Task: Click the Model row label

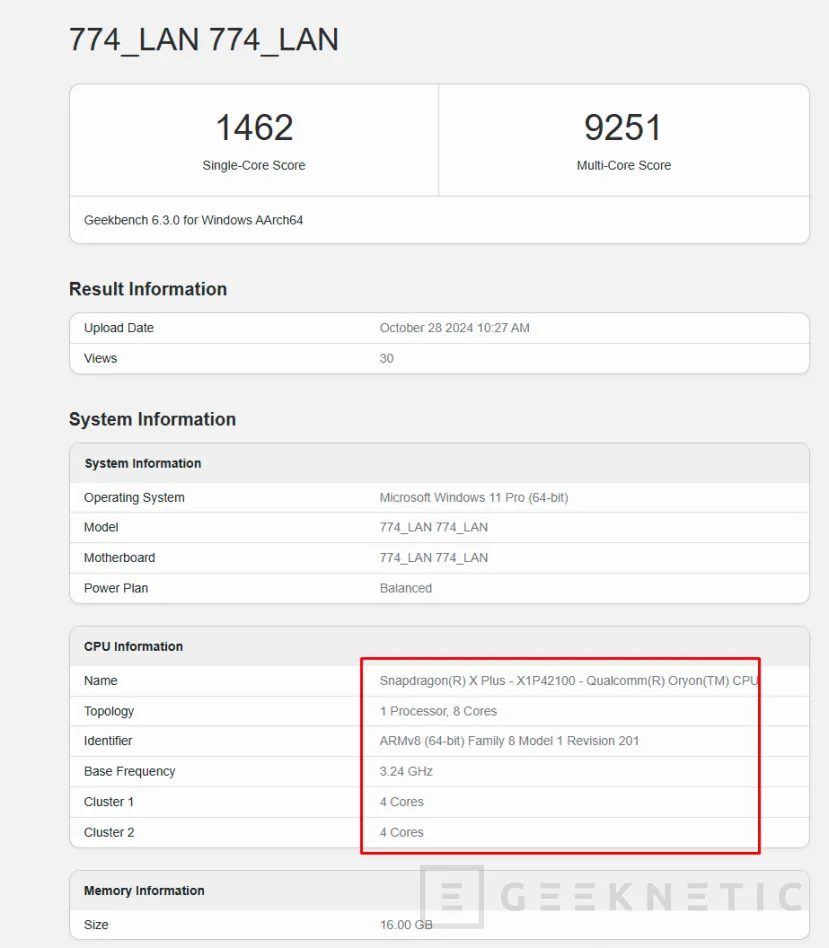Action: [101, 527]
